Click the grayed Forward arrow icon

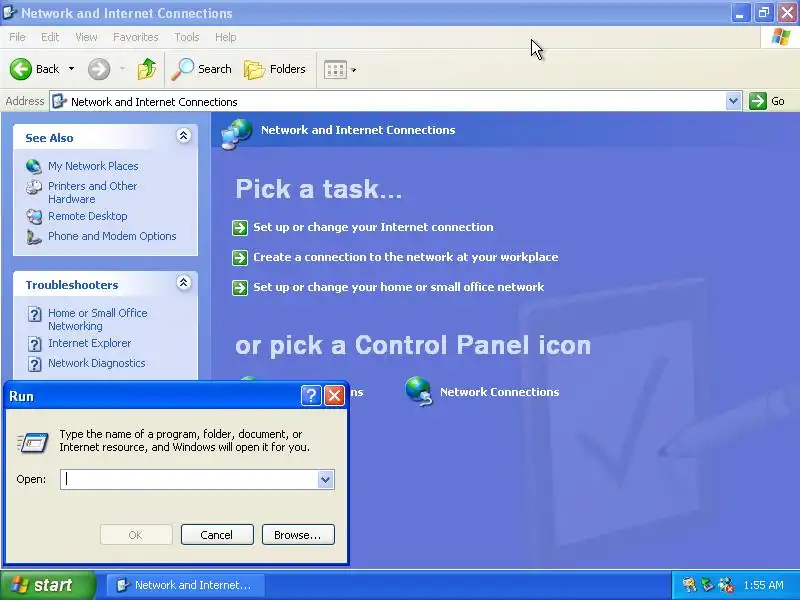99,69
